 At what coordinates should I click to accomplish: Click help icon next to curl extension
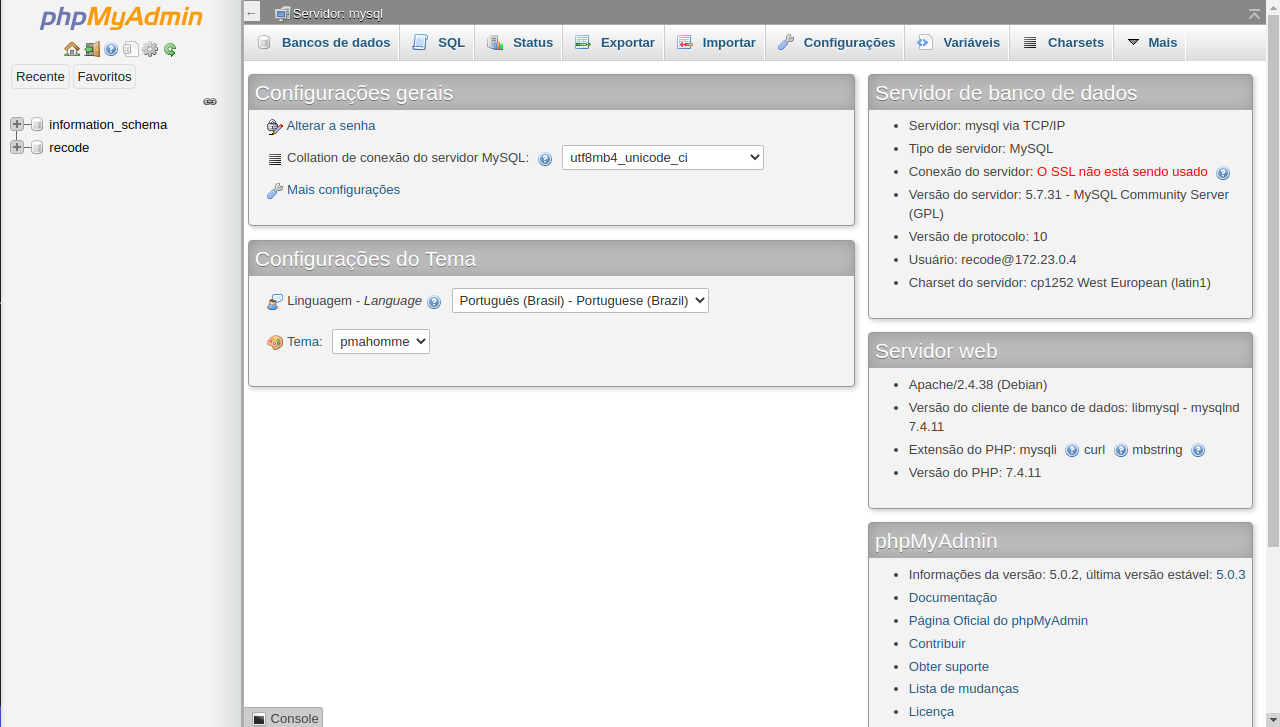(x=1121, y=451)
